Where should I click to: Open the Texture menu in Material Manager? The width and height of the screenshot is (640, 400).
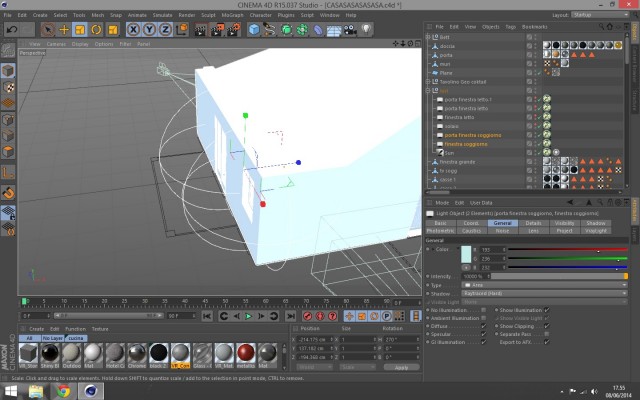(x=100, y=329)
